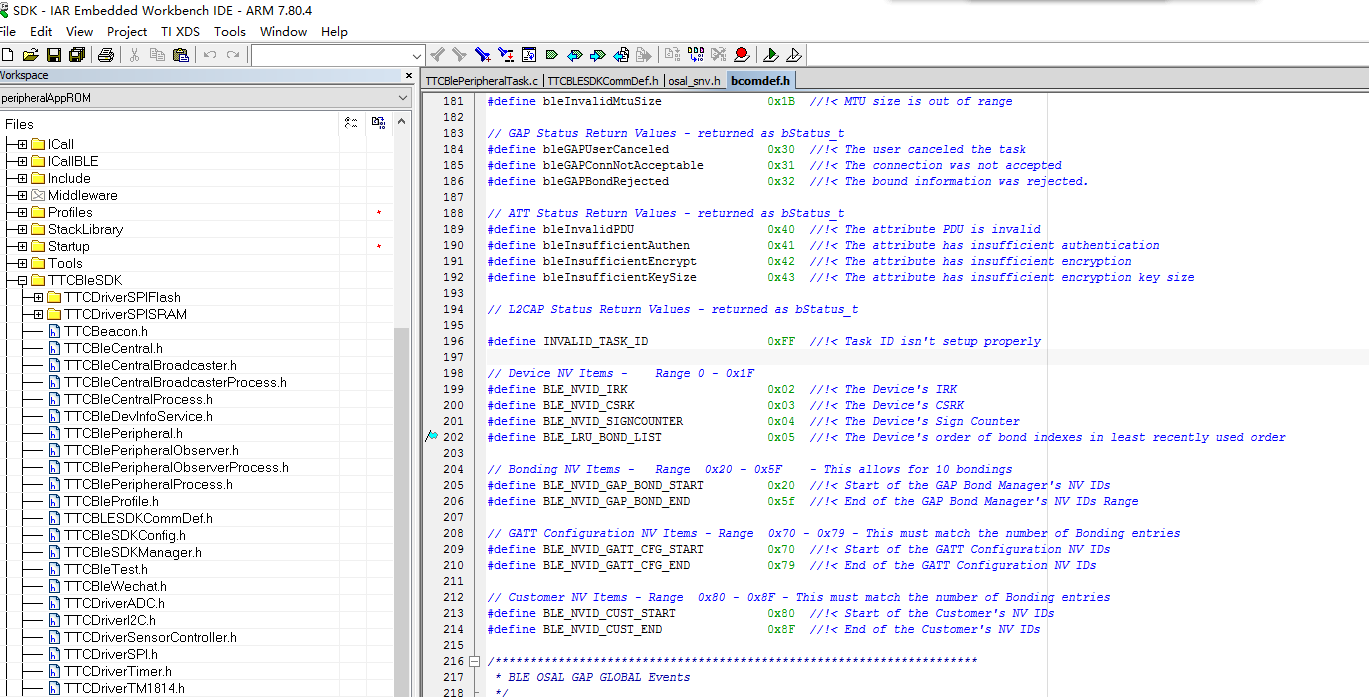Create a new document with the New icon
Viewport: 1369px width, 697px height.
click(8, 55)
